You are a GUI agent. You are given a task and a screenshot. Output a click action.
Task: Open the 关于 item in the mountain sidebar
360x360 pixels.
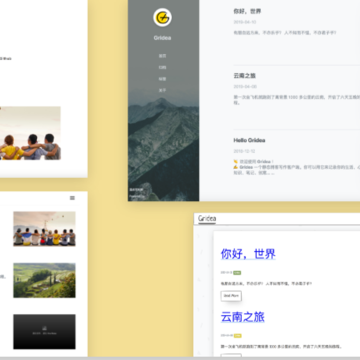162,90
